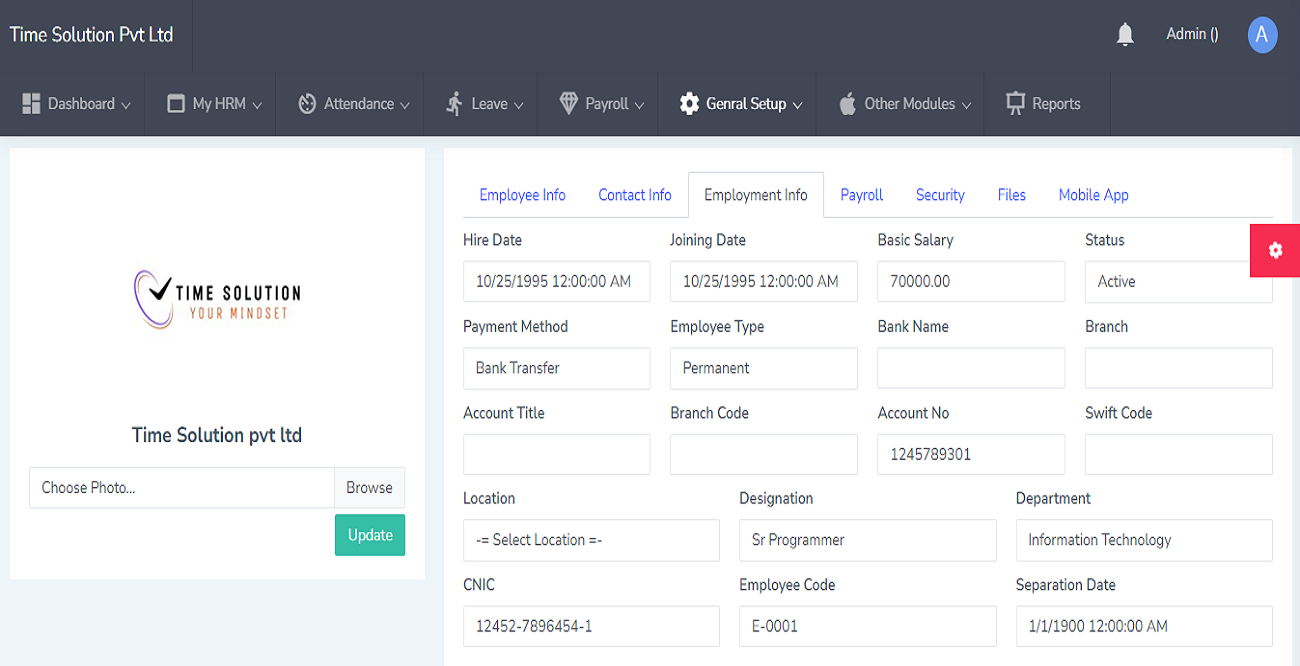
Task: Click the Leave walking person icon
Action: [x=455, y=104]
